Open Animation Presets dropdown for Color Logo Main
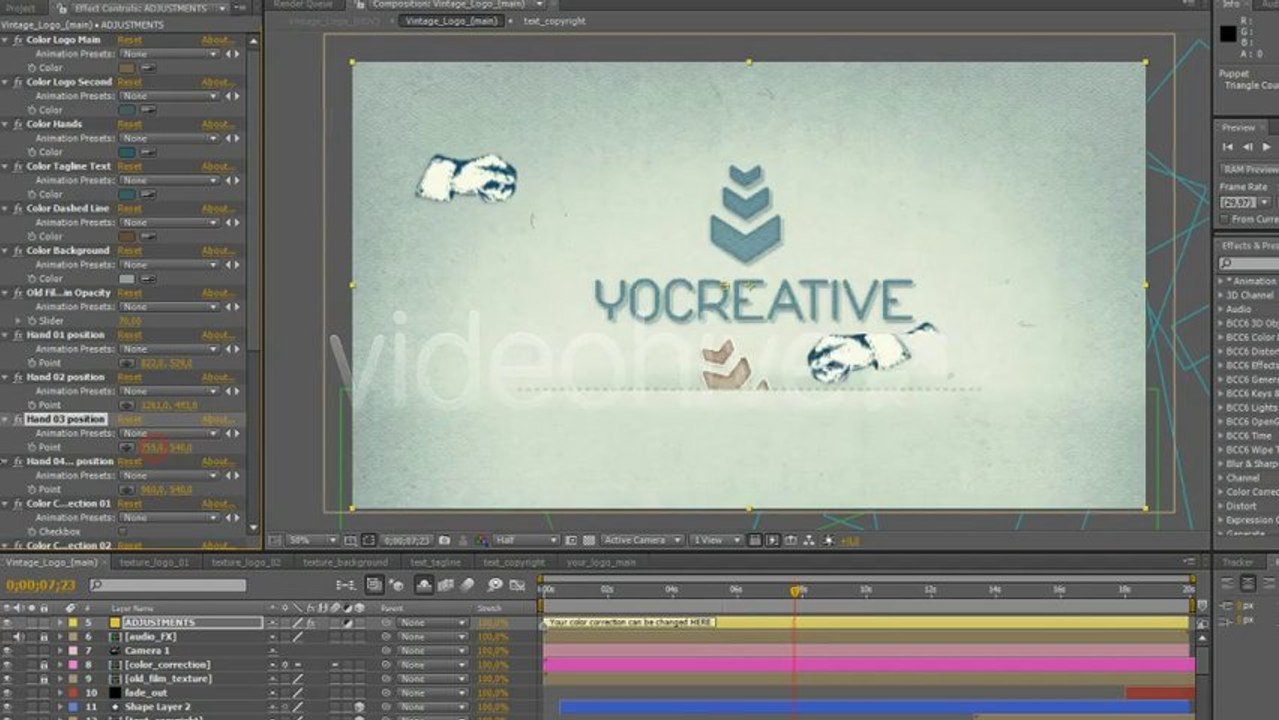 point(170,54)
